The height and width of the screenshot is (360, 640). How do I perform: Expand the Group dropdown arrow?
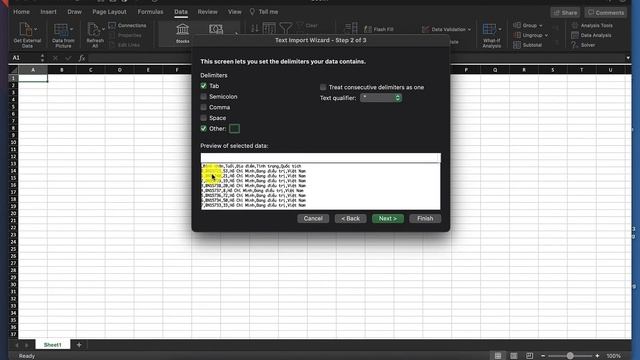(541, 26)
